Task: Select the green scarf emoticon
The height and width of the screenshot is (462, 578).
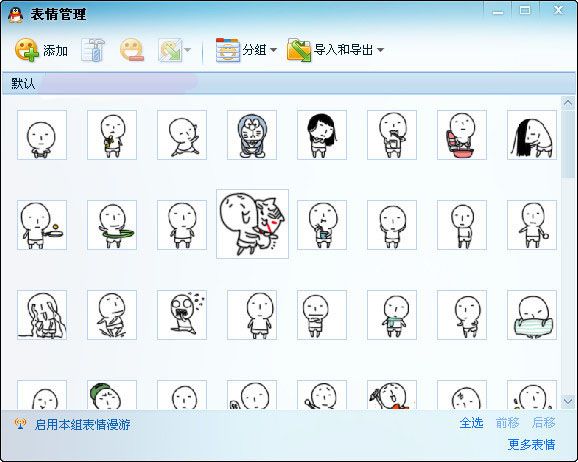Action: pos(392,315)
